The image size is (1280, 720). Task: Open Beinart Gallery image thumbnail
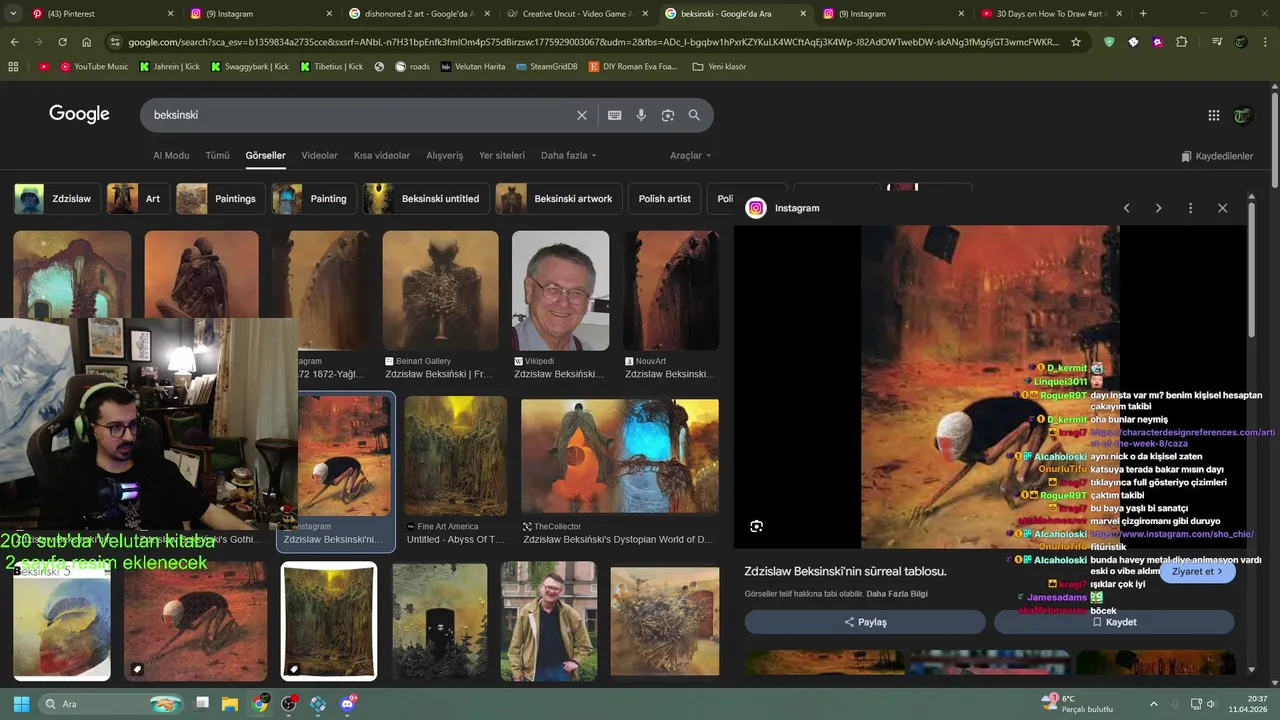440,291
